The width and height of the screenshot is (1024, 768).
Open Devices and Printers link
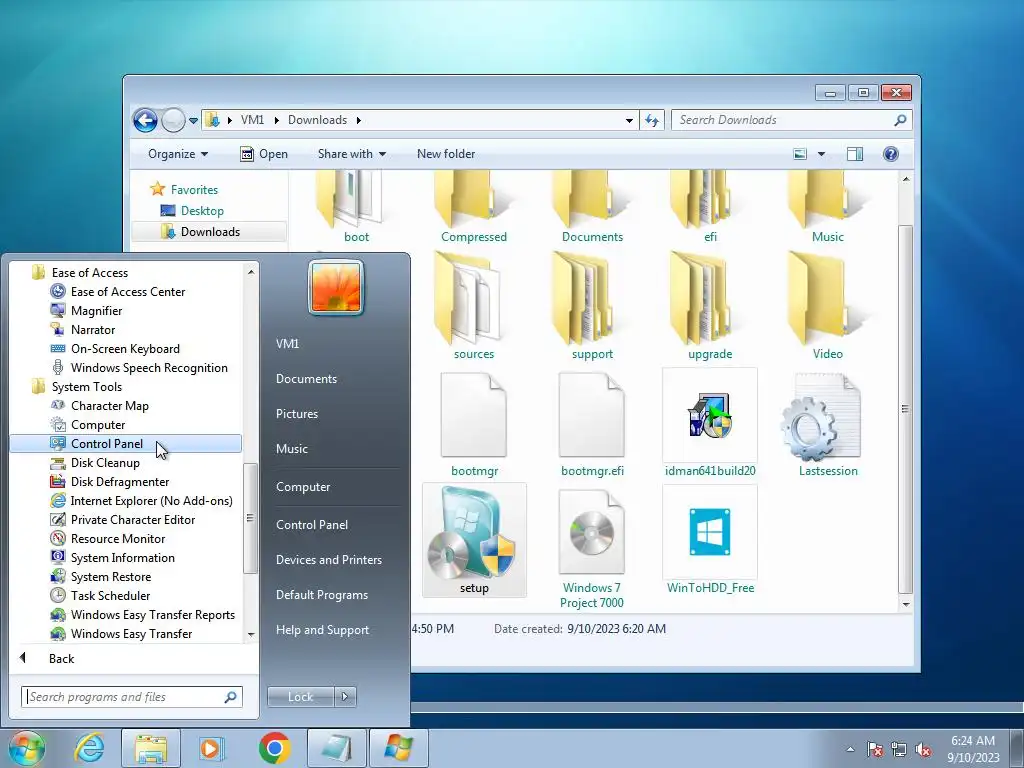[x=328, y=560]
